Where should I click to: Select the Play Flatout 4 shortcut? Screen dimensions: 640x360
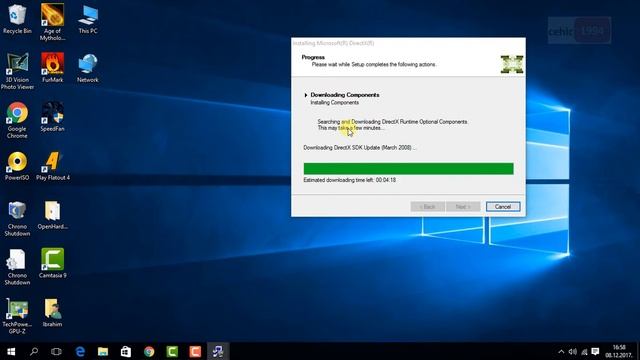click(x=53, y=166)
